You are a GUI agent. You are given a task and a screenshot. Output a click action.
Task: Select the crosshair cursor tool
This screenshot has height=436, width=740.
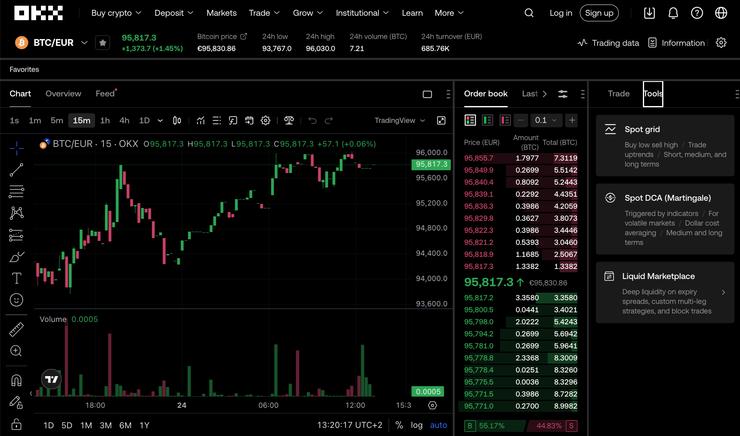17,148
